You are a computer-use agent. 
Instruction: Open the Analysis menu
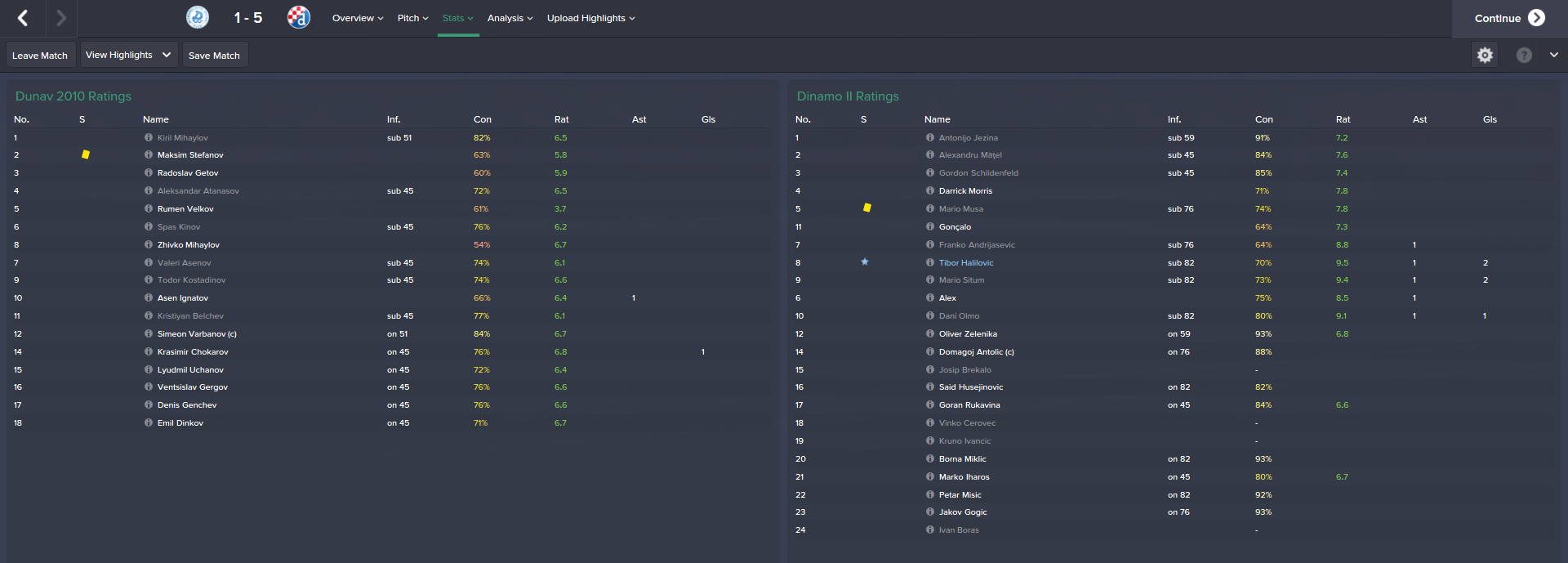[510, 18]
